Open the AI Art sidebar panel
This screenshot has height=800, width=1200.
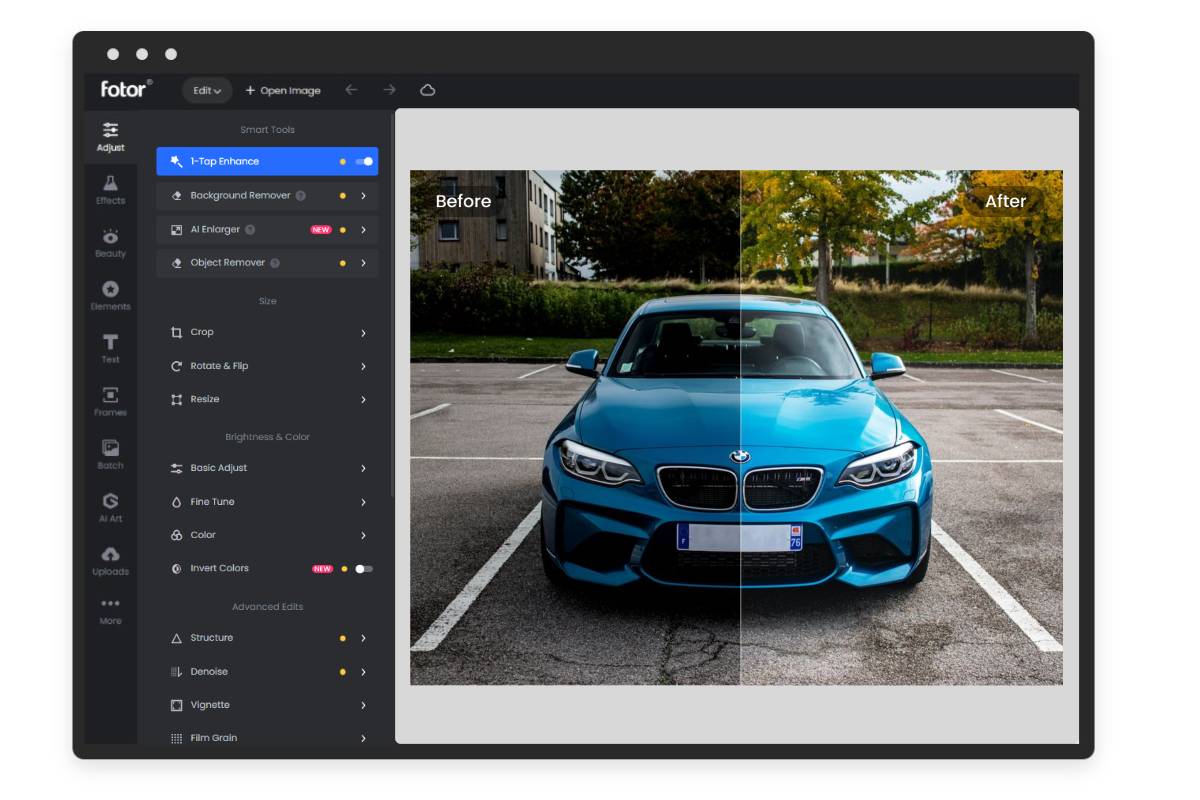point(110,508)
